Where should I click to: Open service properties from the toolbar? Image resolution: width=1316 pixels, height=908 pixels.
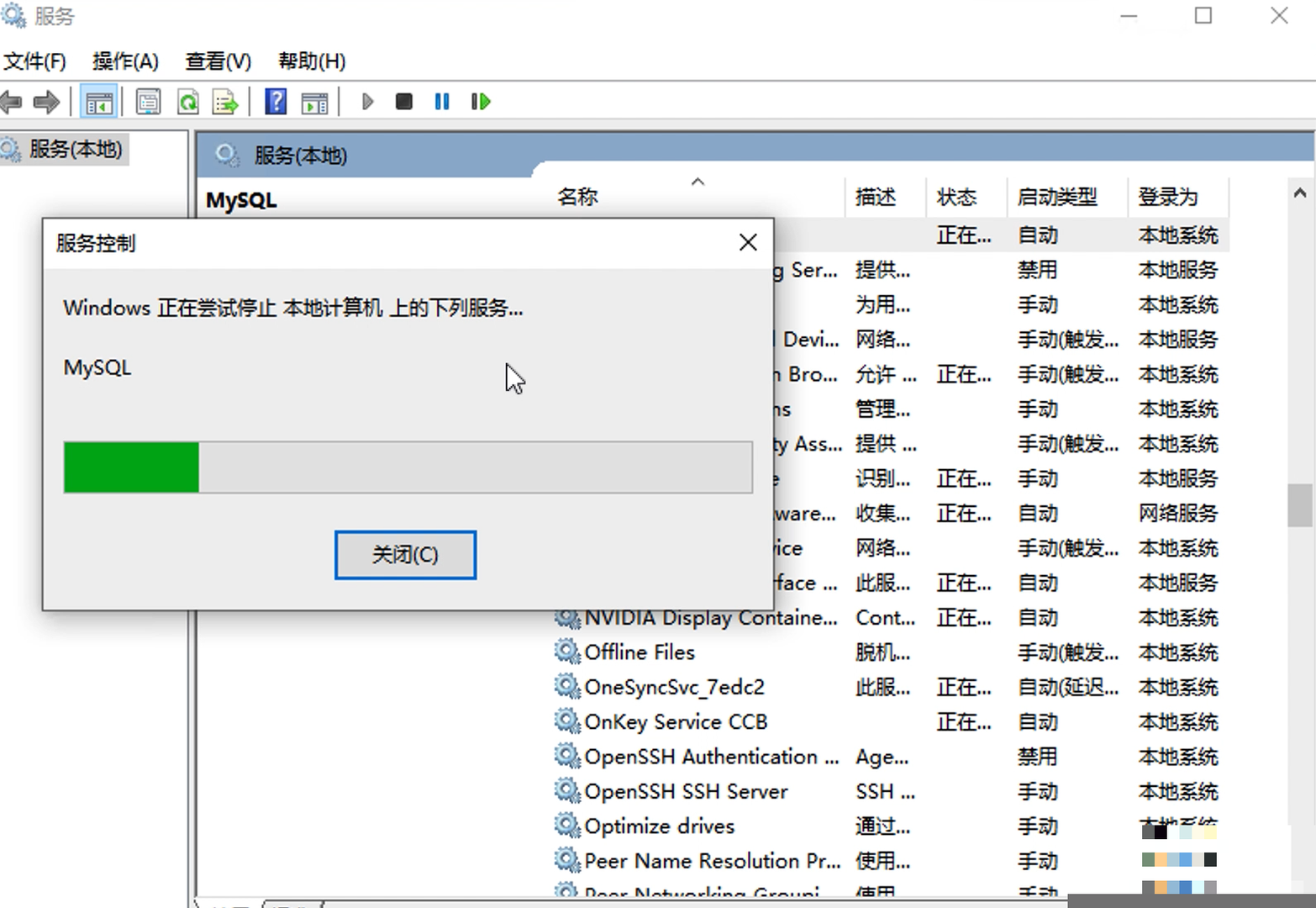[148, 103]
